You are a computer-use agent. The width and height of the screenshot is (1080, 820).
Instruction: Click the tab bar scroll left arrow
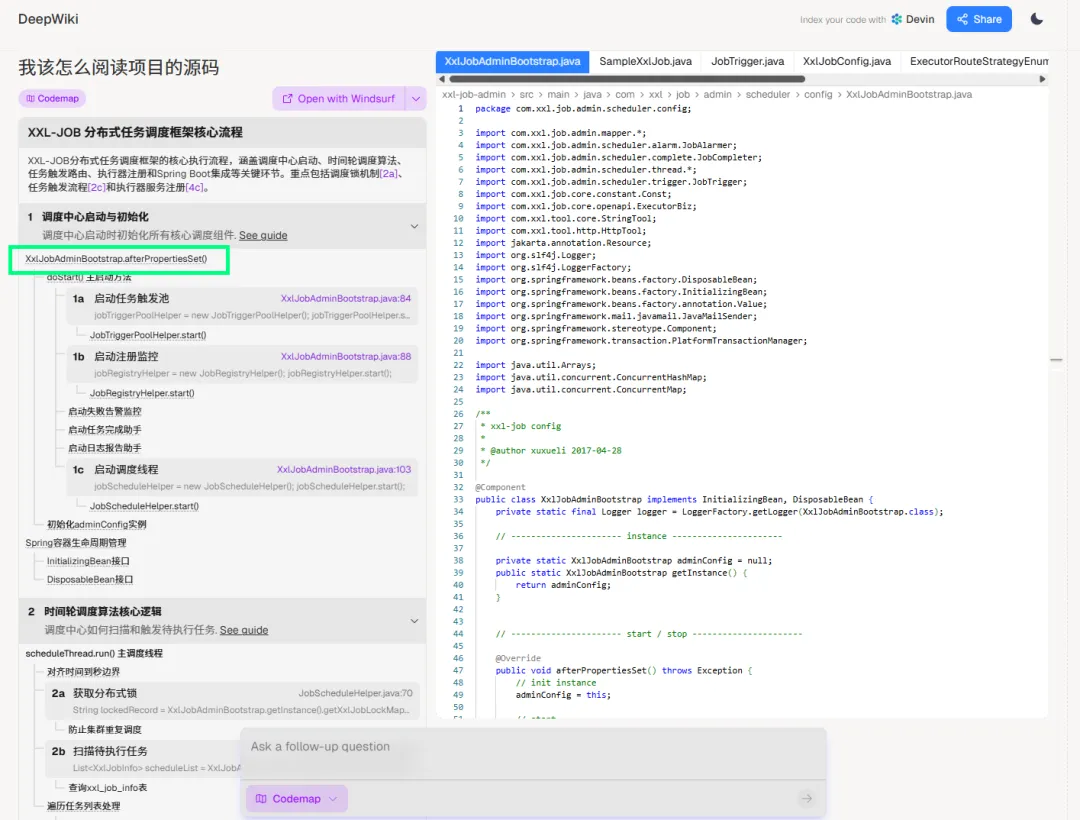pyautogui.click(x=442, y=79)
